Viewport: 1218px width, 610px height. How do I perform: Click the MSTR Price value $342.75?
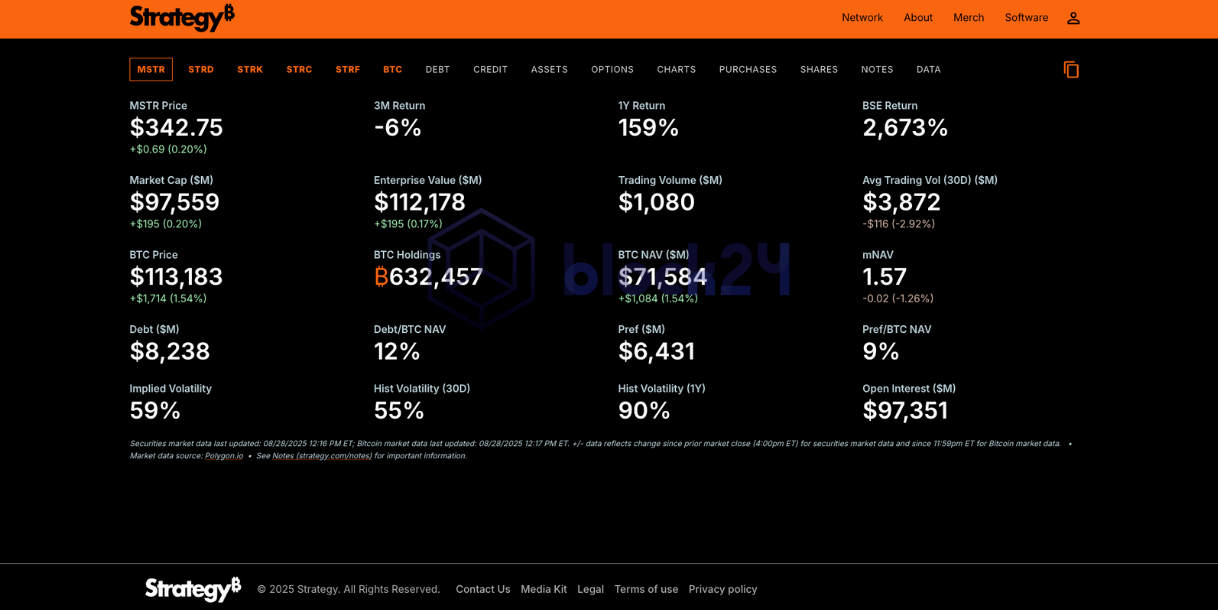(x=176, y=128)
